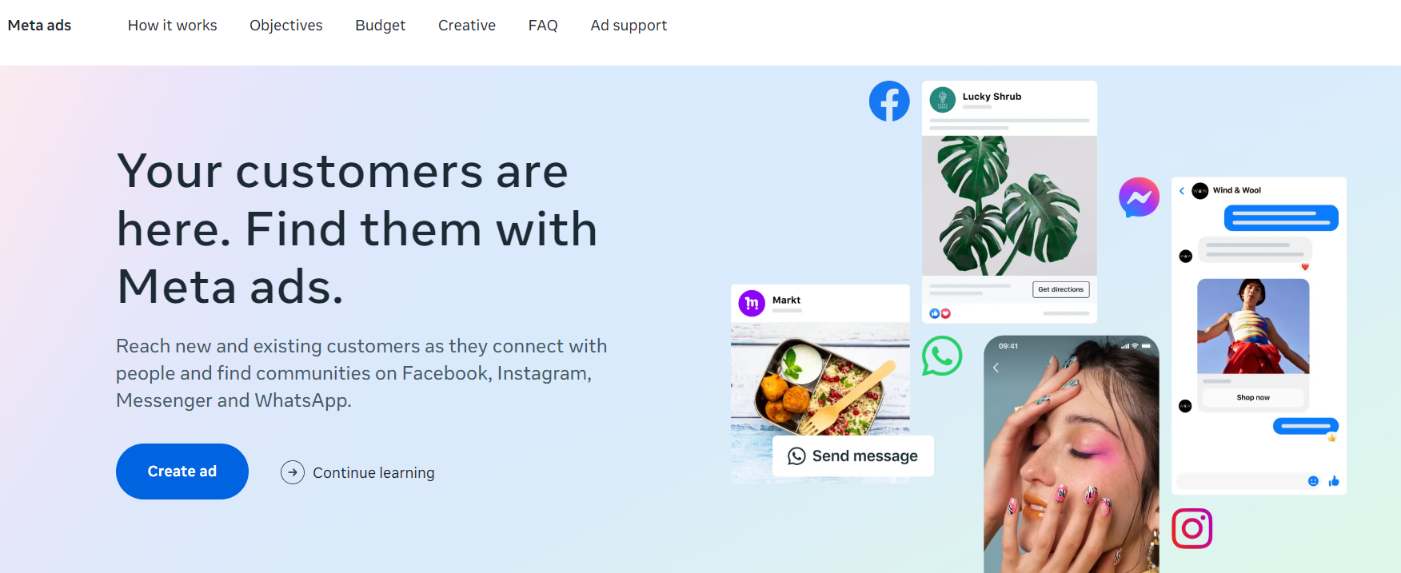Click the Facebook logo icon
Image resolution: width=1401 pixels, height=573 pixels.
(889, 101)
